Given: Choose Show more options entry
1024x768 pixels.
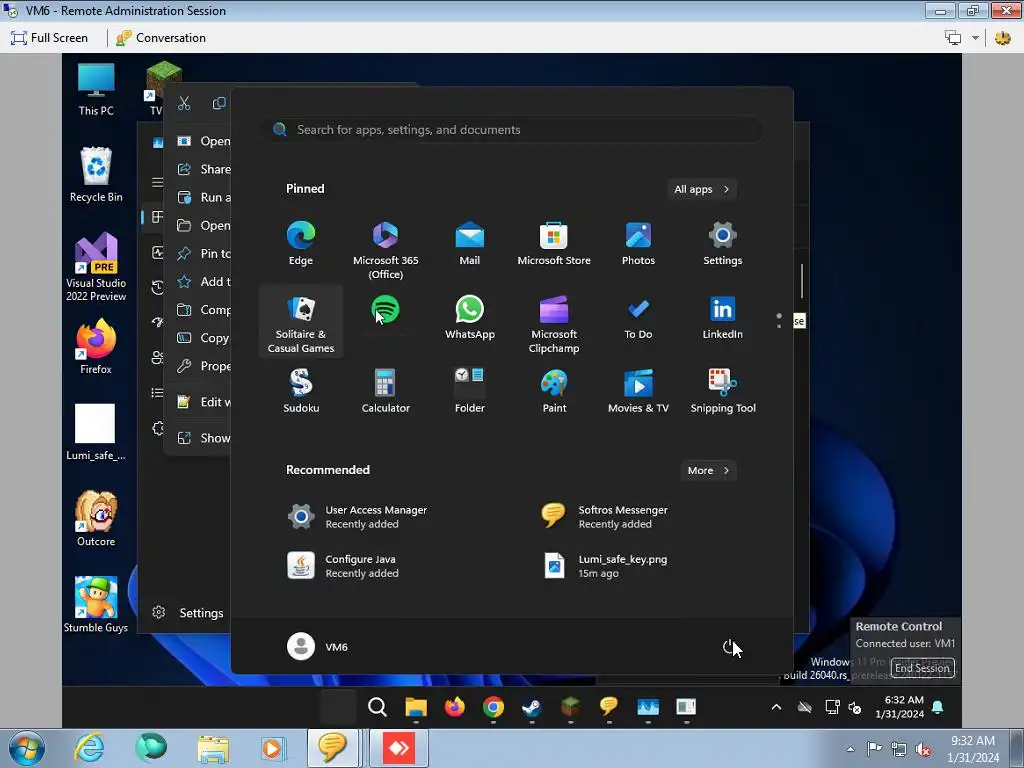Looking at the screenshot, I should [x=202, y=438].
